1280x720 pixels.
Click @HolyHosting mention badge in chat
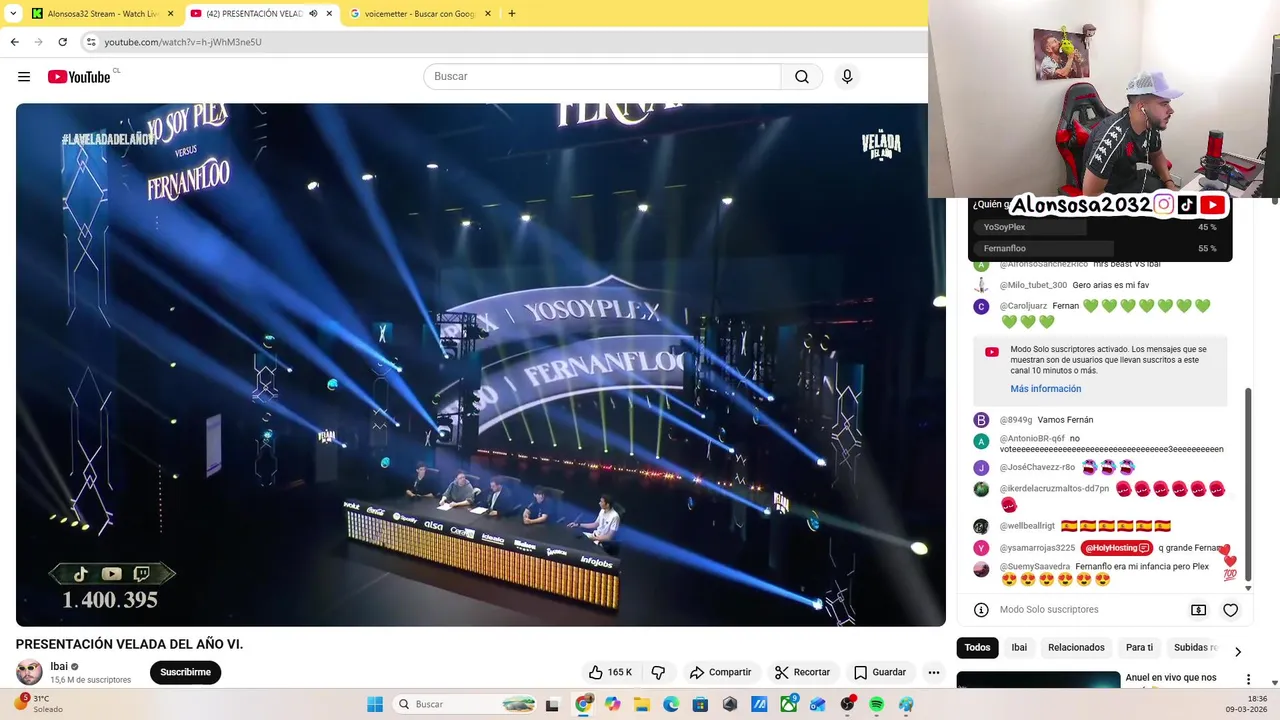point(1116,548)
